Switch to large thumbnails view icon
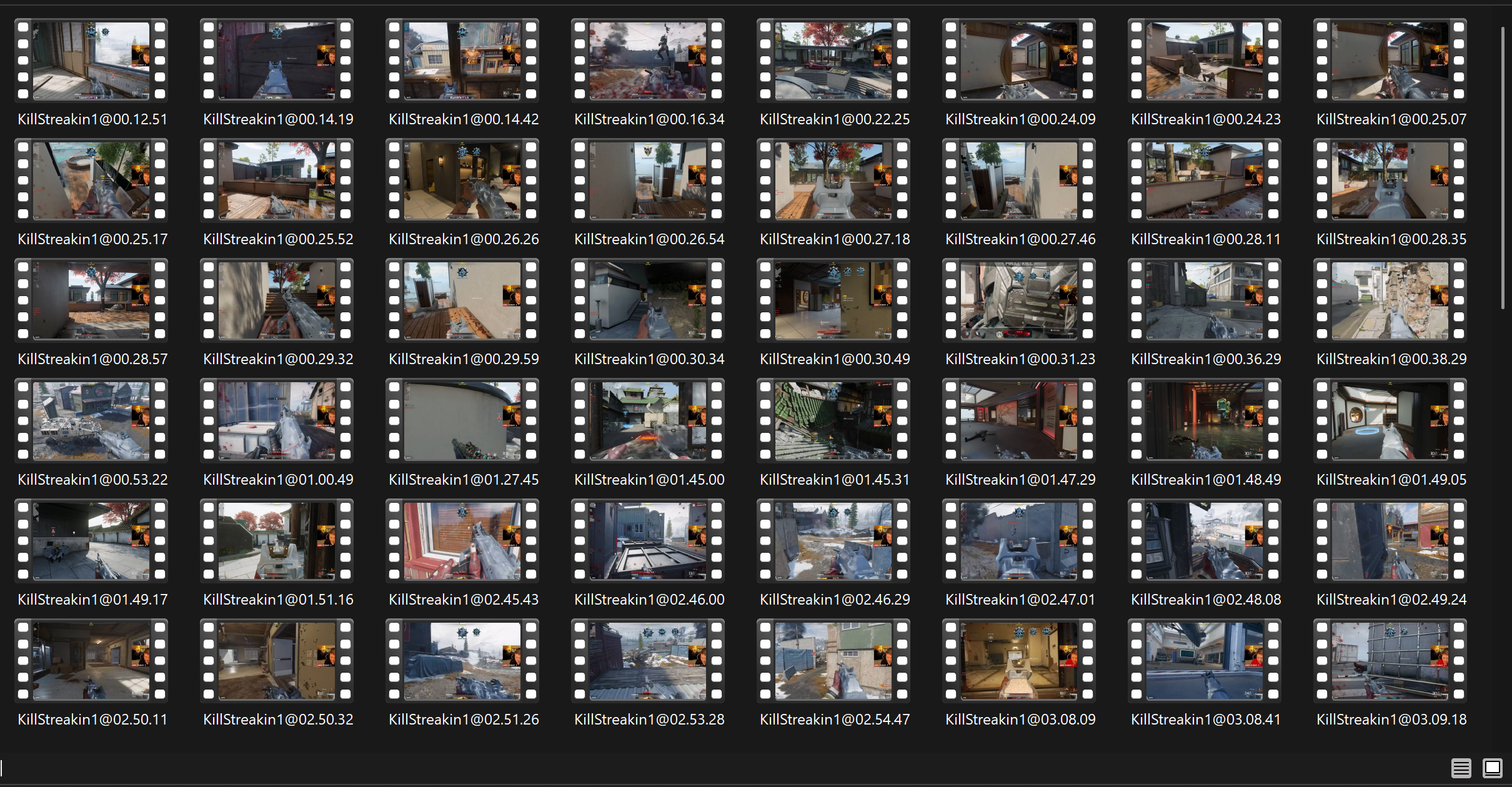The height and width of the screenshot is (787, 1512). pyautogui.click(x=1493, y=768)
